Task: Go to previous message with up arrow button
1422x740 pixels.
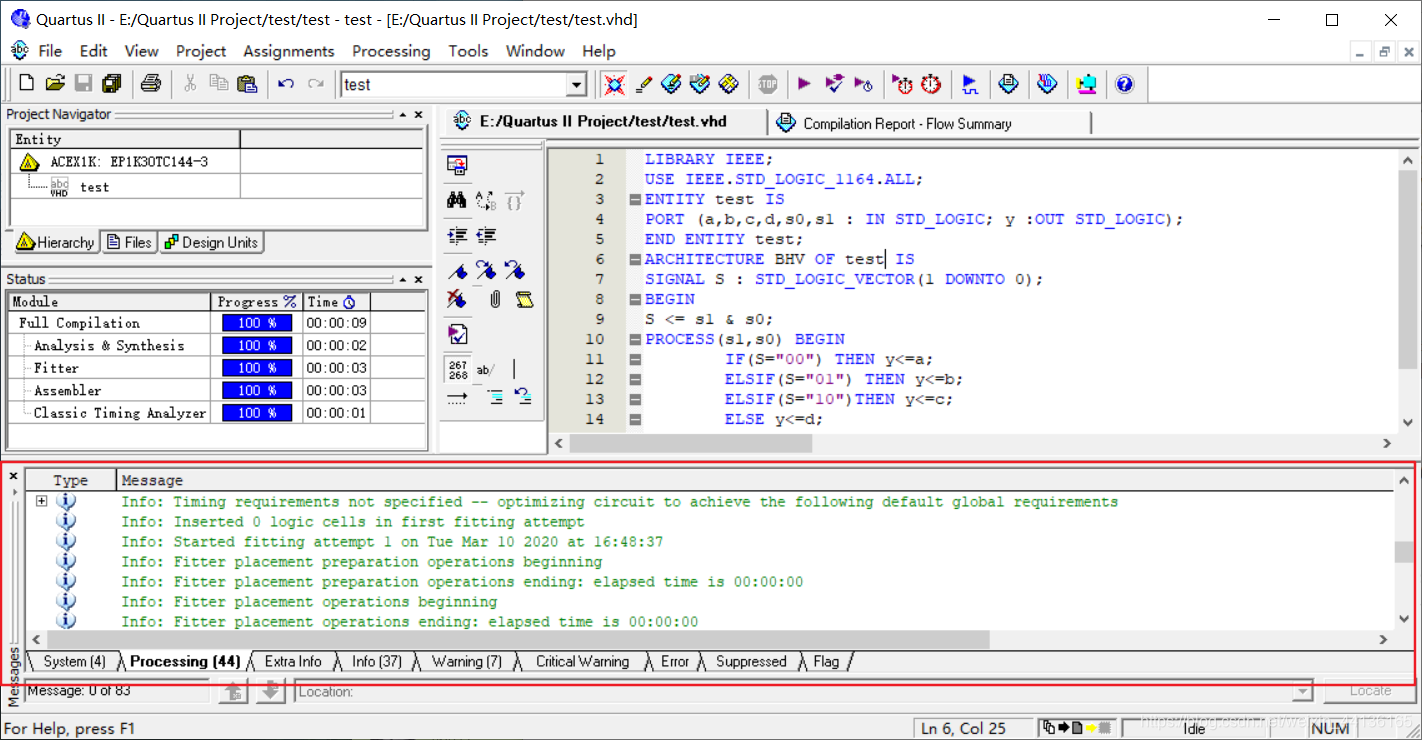Action: coord(234,691)
